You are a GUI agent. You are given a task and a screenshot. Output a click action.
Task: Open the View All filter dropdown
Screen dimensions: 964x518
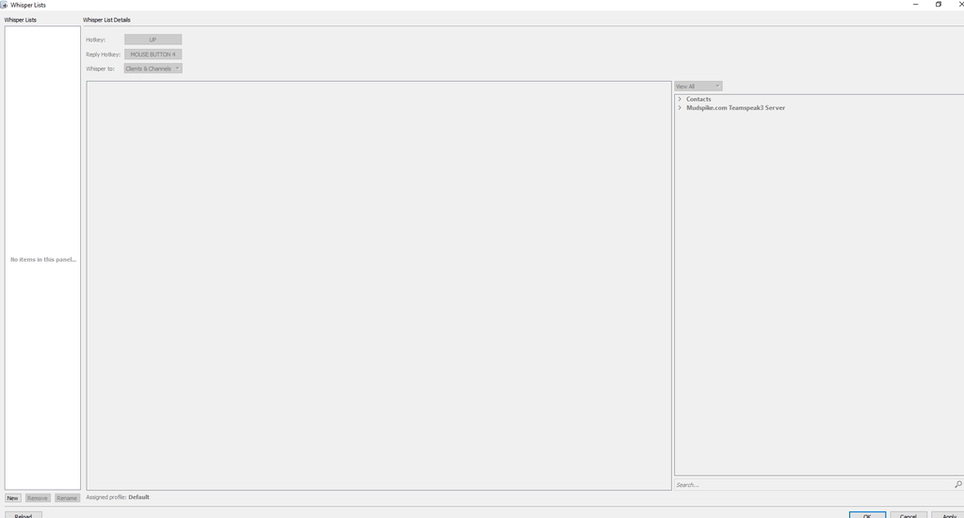[698, 86]
